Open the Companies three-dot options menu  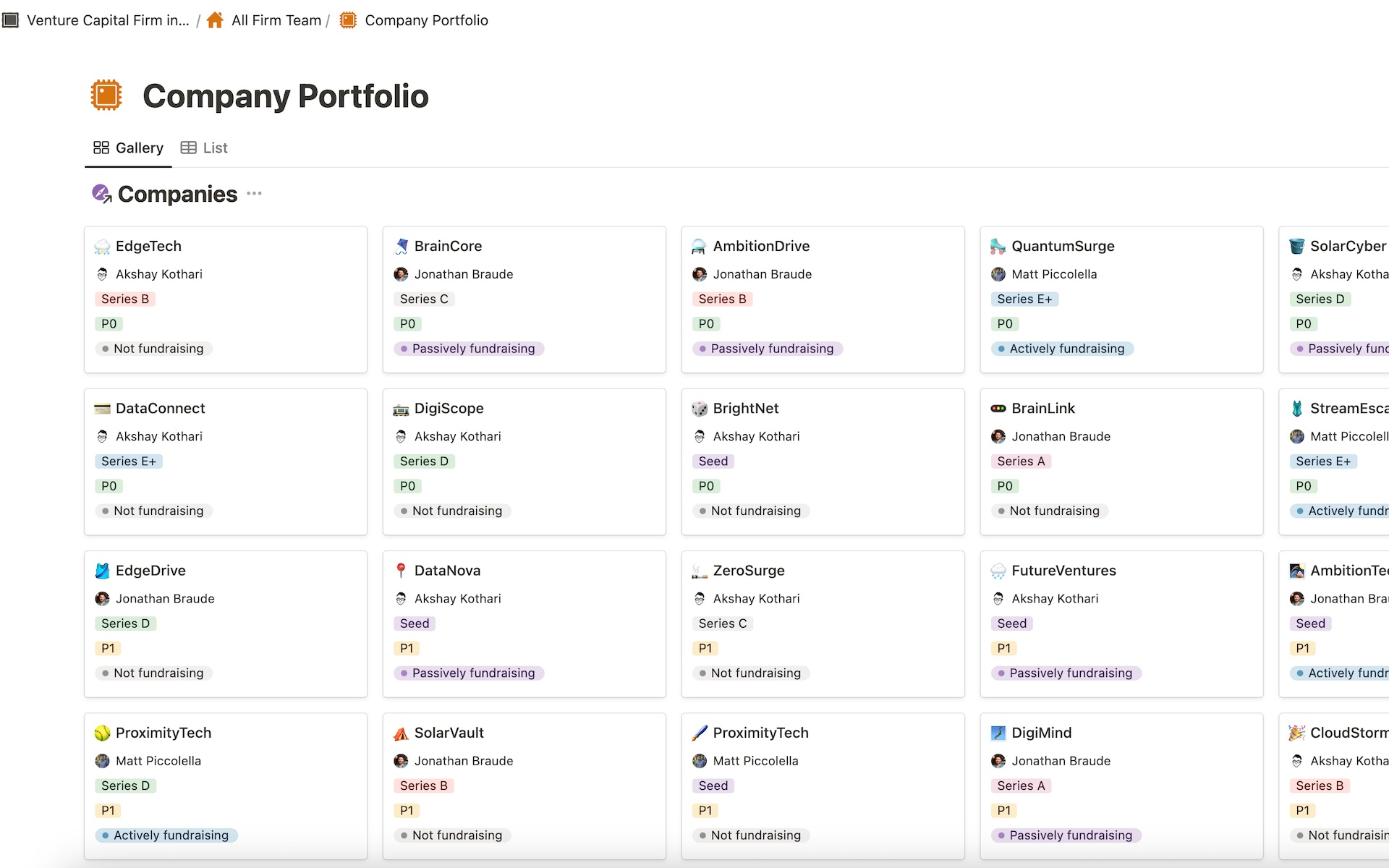click(x=254, y=193)
